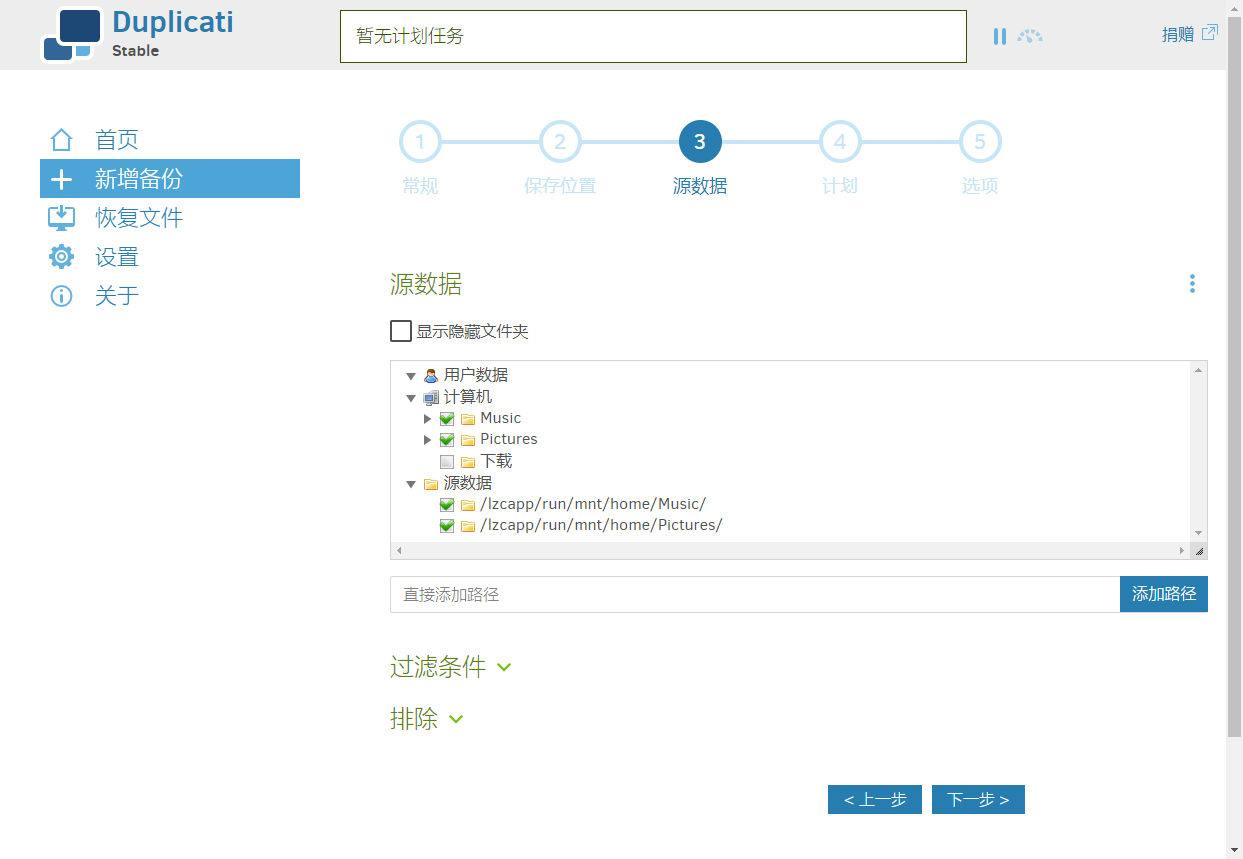Click the horizontal scrollbar in the folder tree
The image size is (1243, 859).
point(791,551)
